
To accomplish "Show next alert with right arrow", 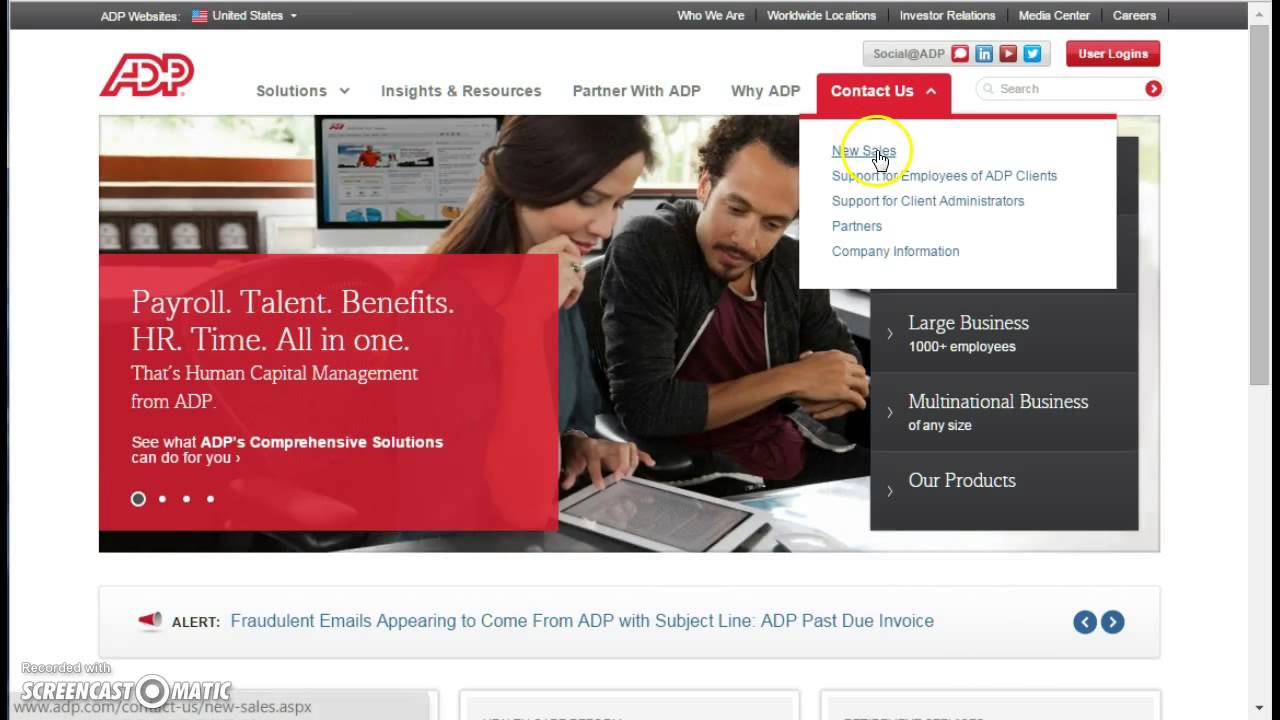I will click(1112, 622).
